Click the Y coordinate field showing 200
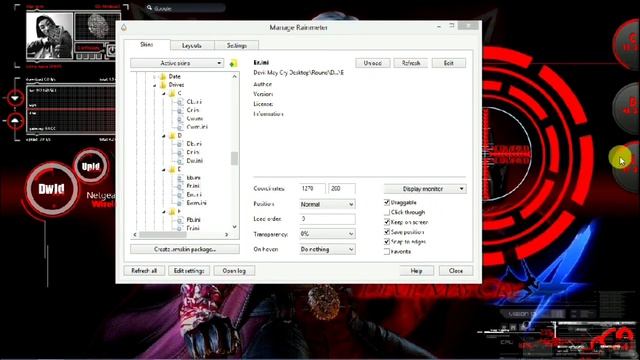The width and height of the screenshot is (640, 360). click(342, 189)
